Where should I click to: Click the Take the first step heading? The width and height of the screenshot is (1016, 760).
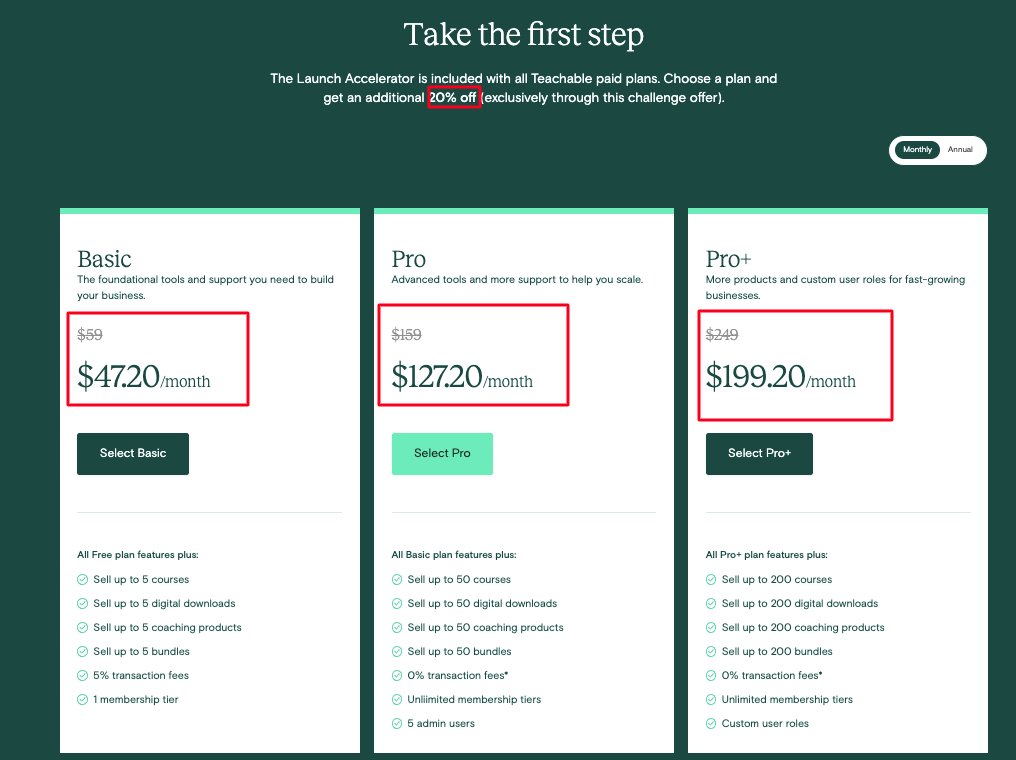(523, 35)
